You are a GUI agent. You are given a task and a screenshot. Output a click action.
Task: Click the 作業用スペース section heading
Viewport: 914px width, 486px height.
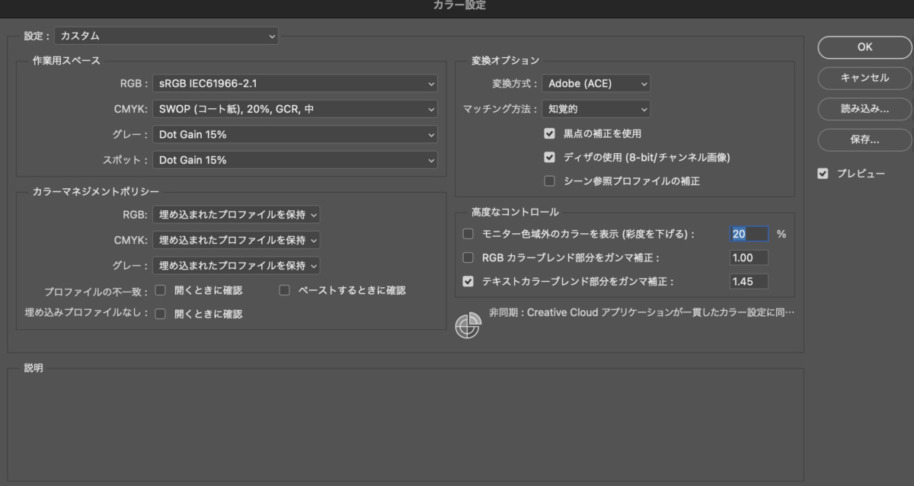pos(66,61)
